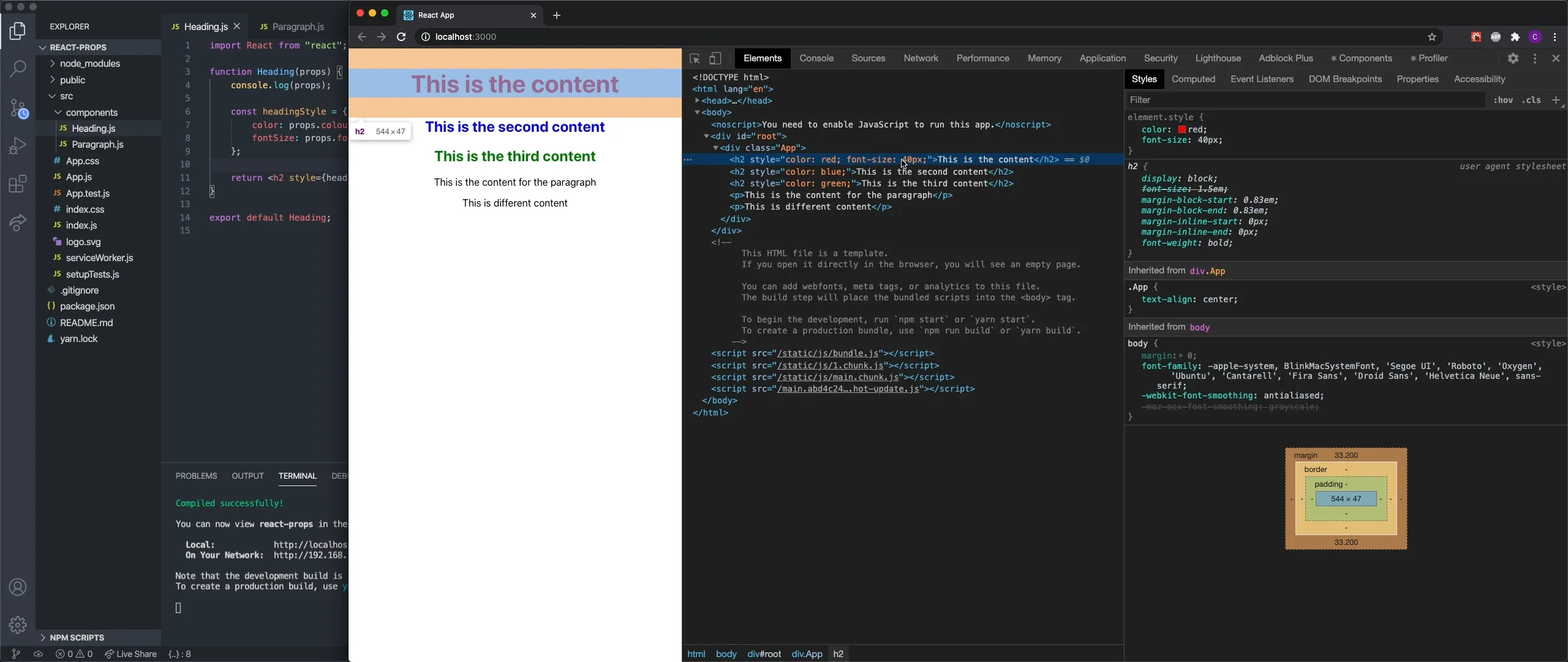Open the Source Control view in VS Code
This screenshot has width=1568, height=662.
coord(18,109)
